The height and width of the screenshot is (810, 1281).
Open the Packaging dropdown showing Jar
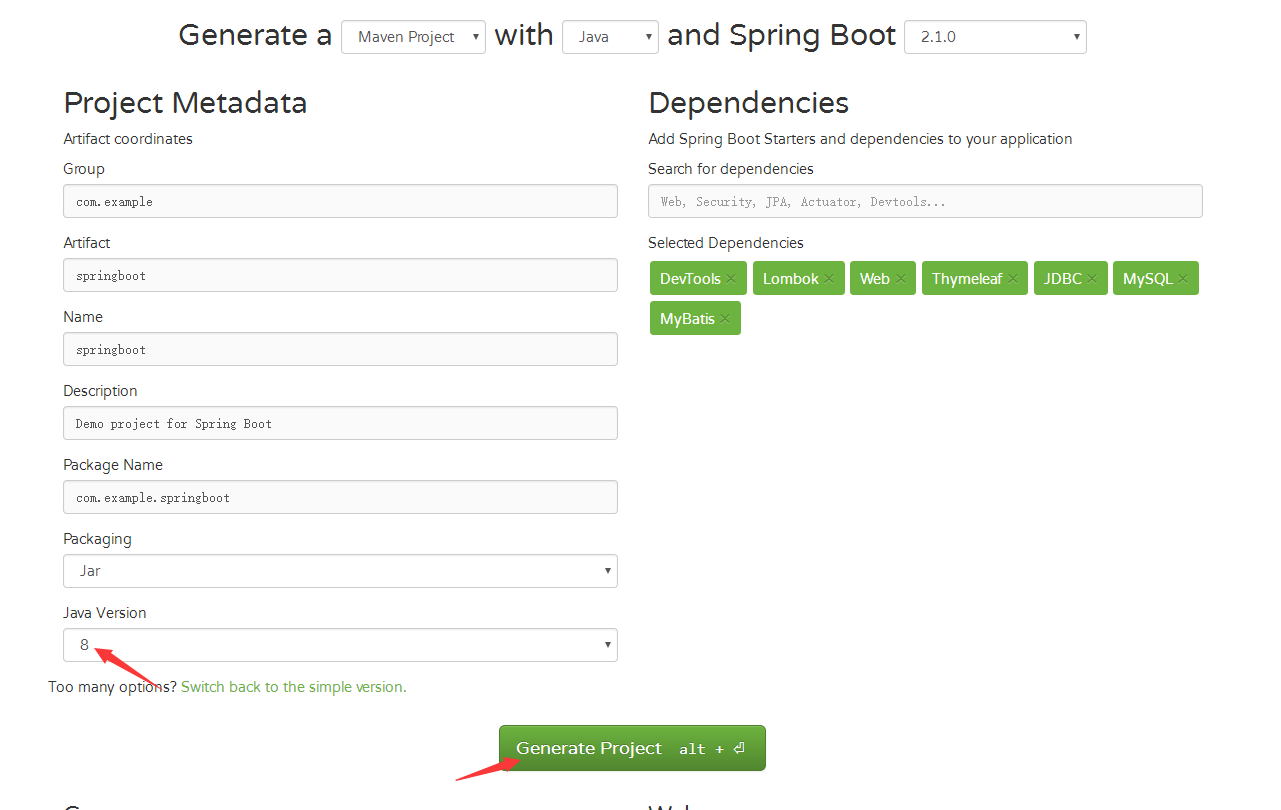click(340, 570)
